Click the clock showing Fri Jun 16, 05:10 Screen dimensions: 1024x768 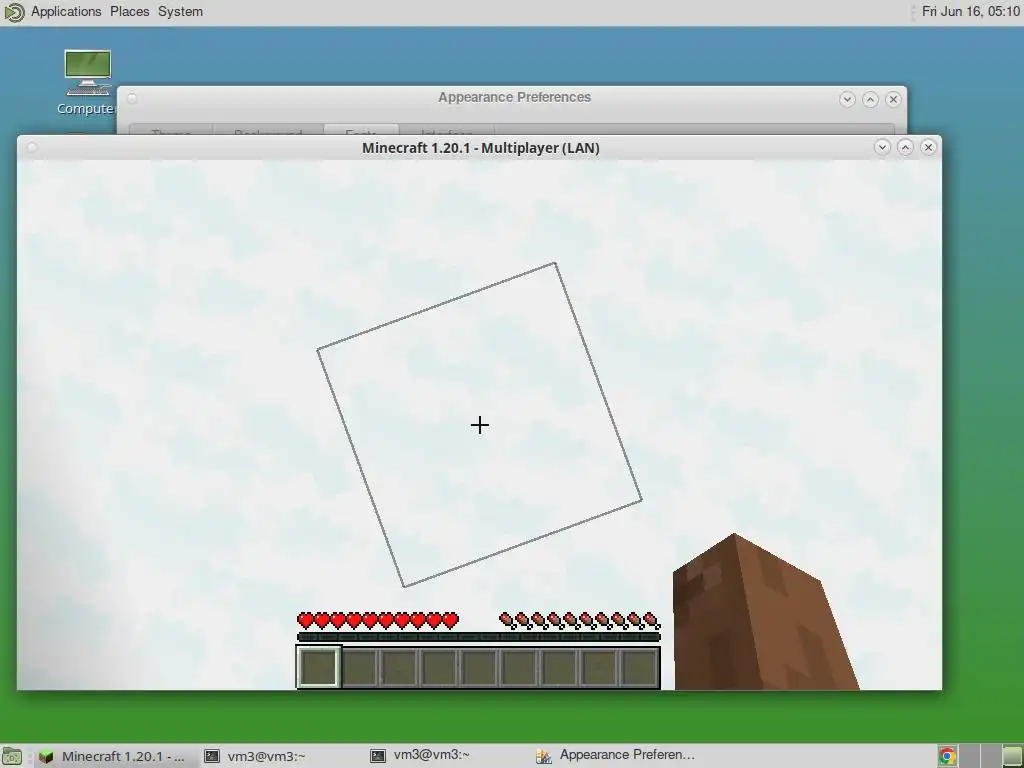[970, 12]
